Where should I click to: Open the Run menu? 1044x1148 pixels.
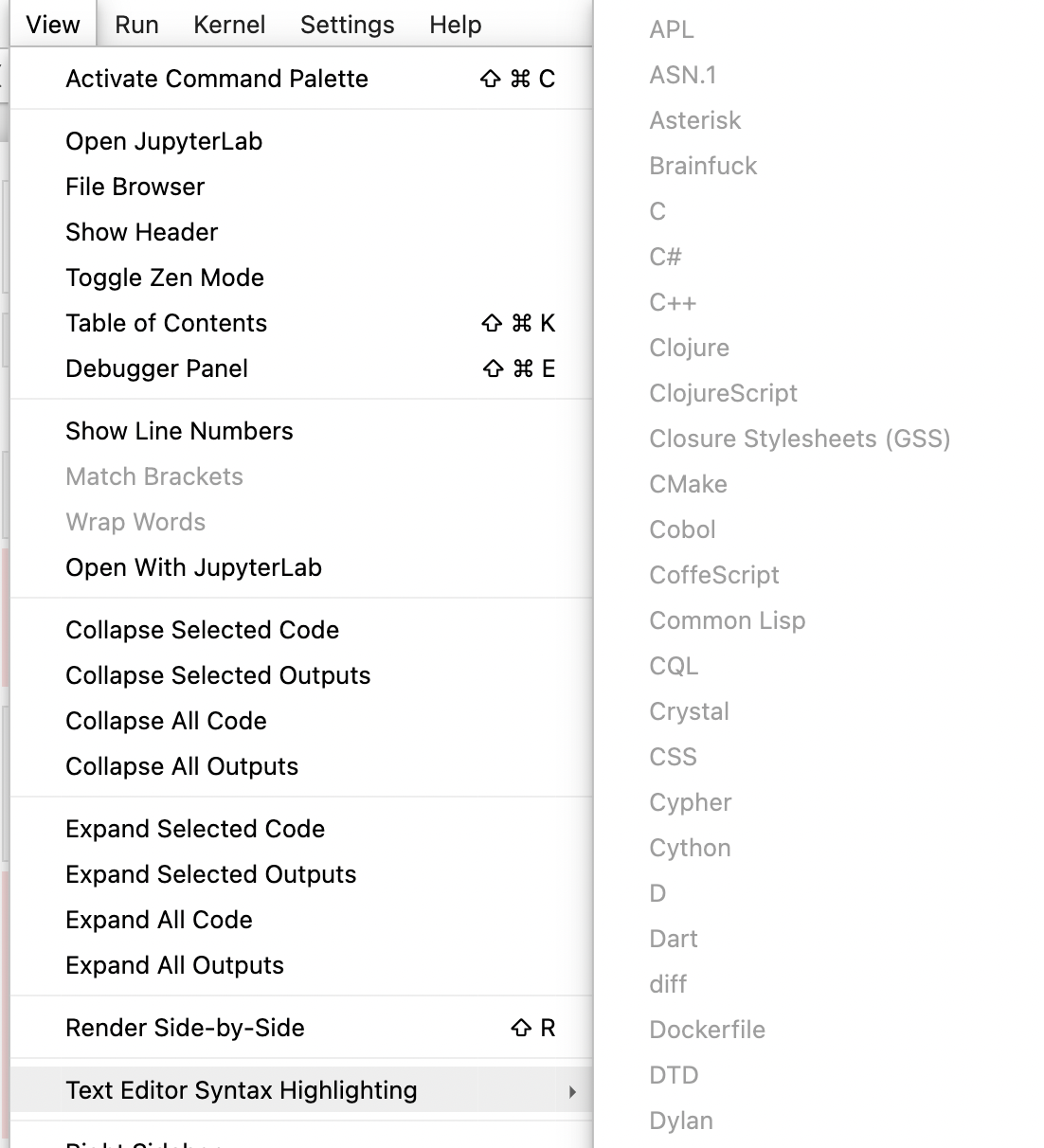pos(136,25)
